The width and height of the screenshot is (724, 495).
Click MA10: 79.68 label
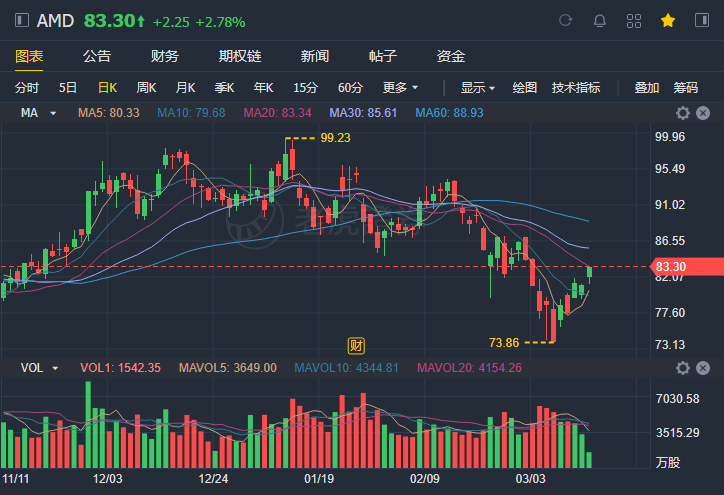[191, 113]
